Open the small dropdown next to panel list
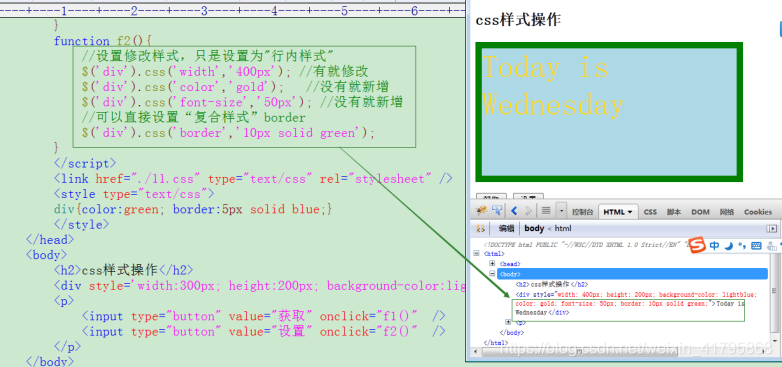The image size is (782, 367). pyautogui.click(x=562, y=211)
